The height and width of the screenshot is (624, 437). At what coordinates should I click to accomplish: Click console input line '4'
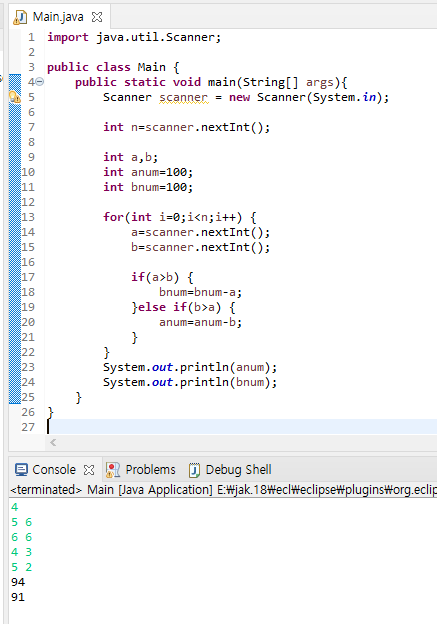point(15,507)
